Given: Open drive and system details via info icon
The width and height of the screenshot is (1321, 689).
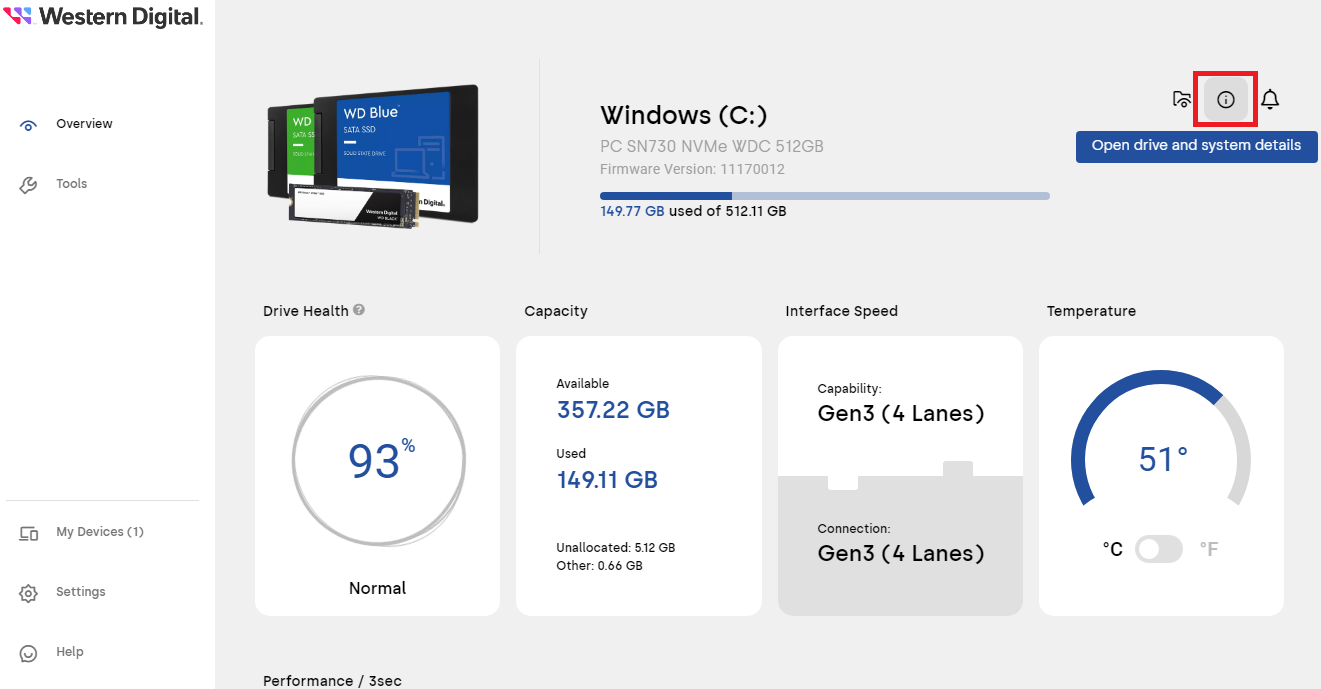Looking at the screenshot, I should pos(1225,98).
